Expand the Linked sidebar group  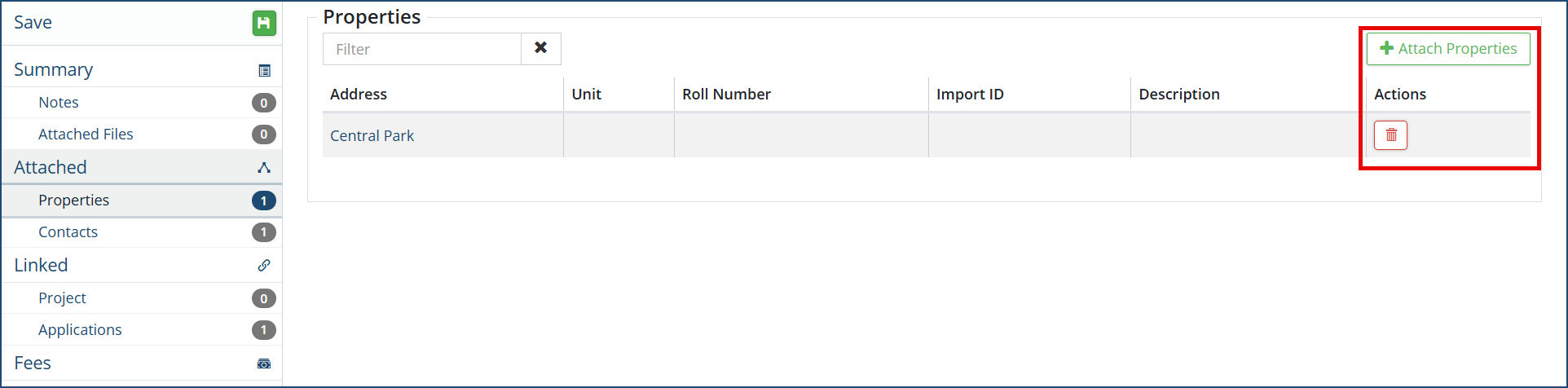click(x=41, y=266)
